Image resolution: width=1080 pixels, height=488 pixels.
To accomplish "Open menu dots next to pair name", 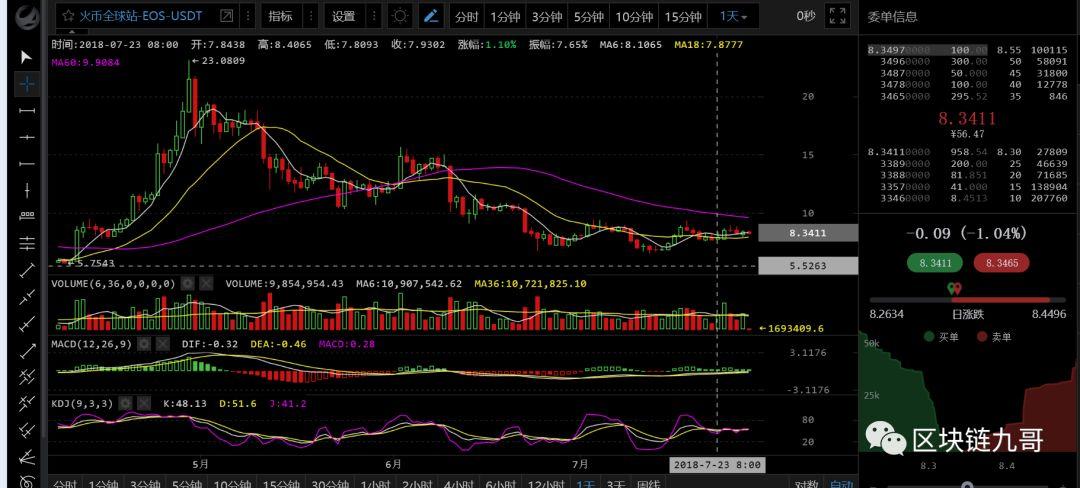I will click(248, 16).
